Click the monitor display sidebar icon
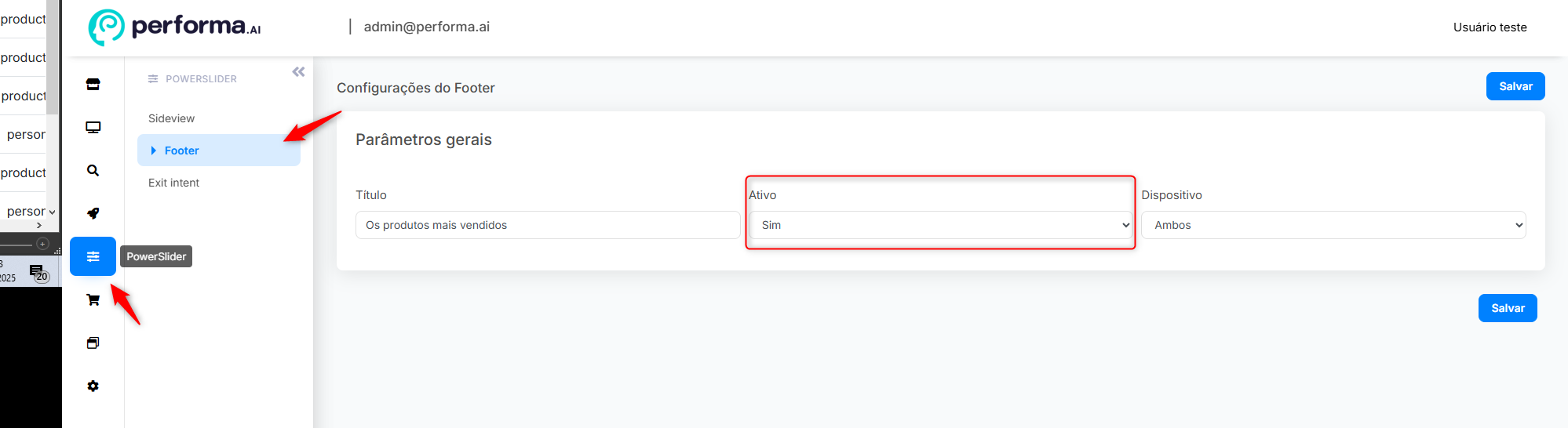Viewport: 1568px width, 428px height. (93, 128)
